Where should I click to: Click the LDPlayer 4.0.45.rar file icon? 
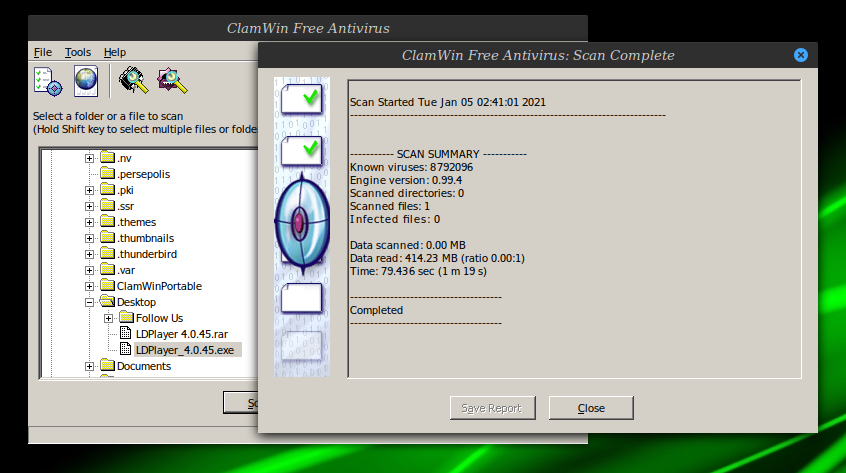point(126,333)
